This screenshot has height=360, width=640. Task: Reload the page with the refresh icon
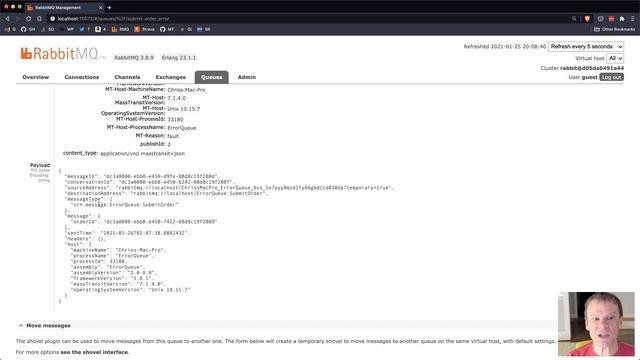pos(28,19)
